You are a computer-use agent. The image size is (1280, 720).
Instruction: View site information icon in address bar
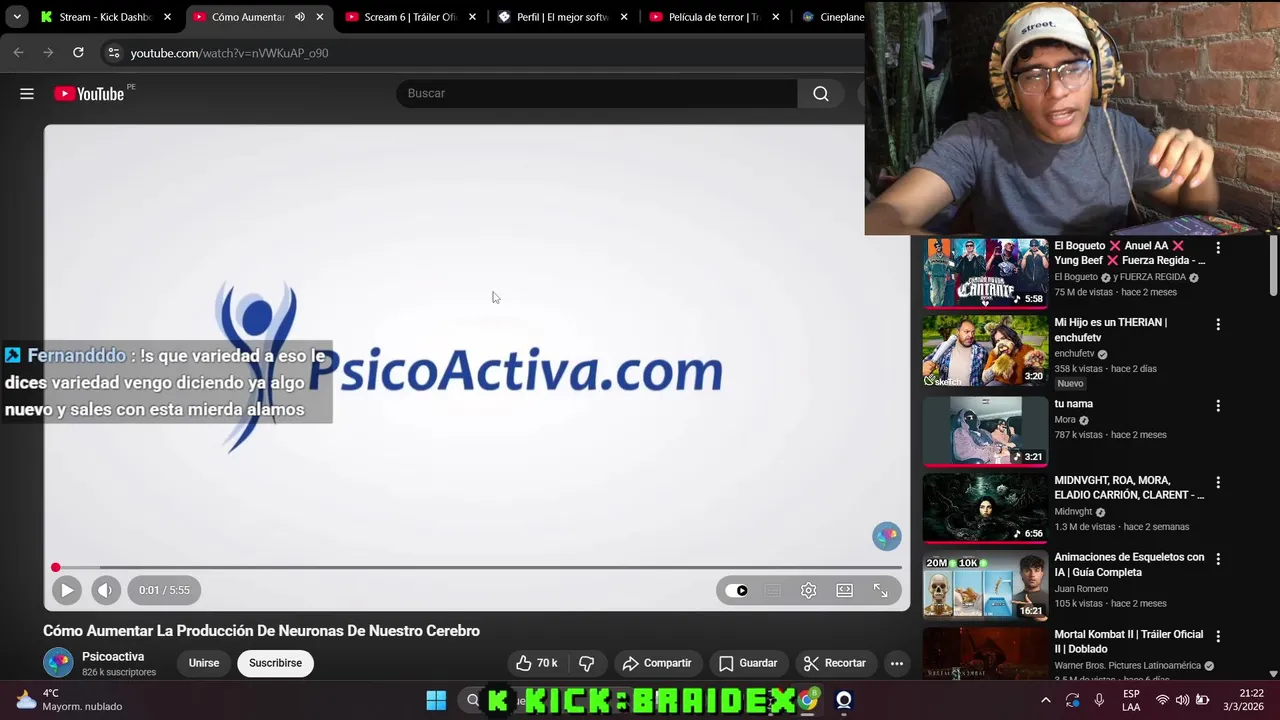point(114,52)
